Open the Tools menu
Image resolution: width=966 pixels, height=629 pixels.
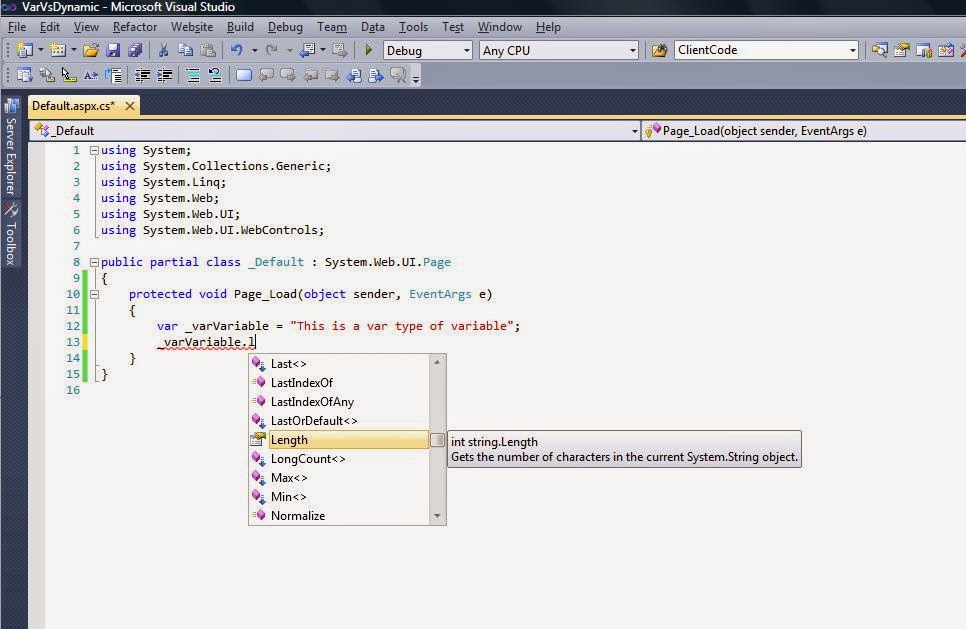click(x=413, y=27)
